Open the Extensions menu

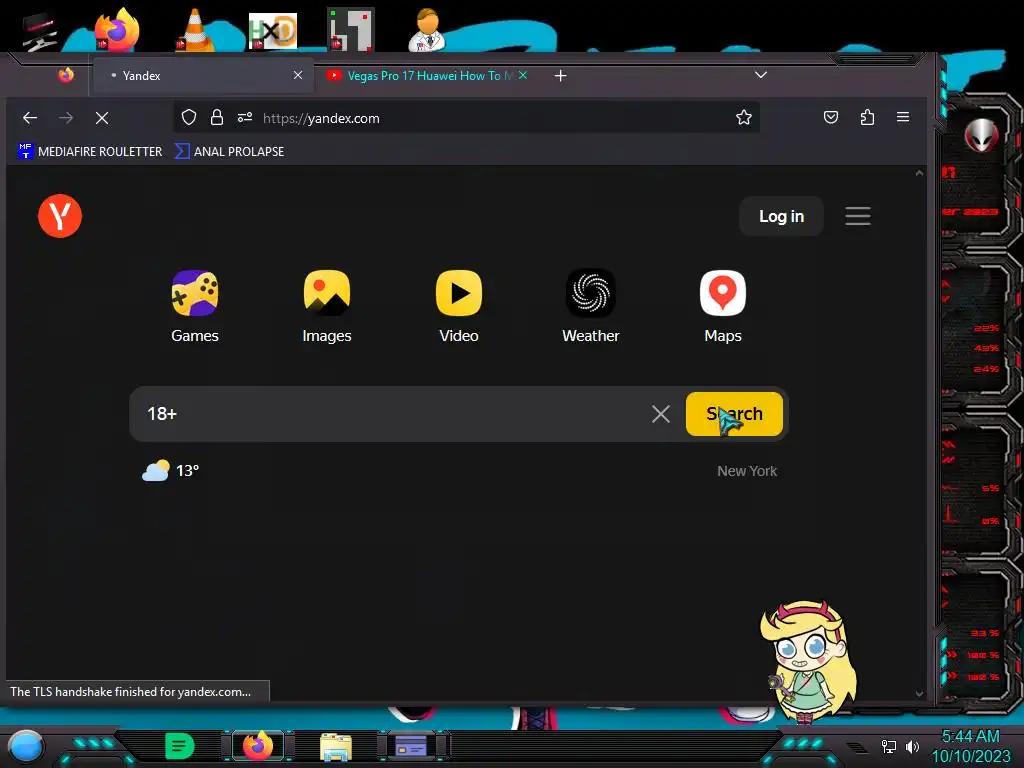tap(867, 118)
